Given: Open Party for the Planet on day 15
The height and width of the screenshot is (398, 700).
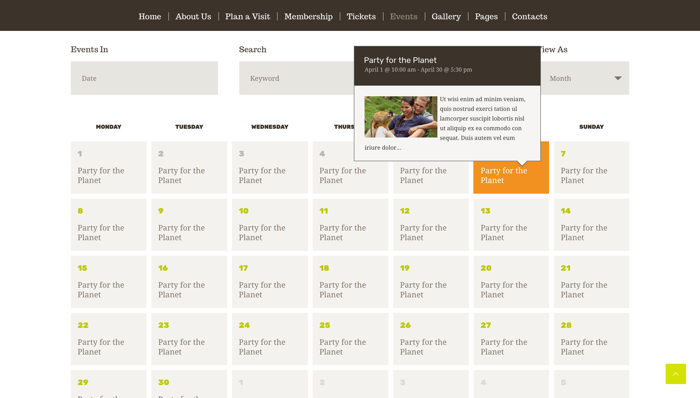Looking at the screenshot, I should coord(101,290).
